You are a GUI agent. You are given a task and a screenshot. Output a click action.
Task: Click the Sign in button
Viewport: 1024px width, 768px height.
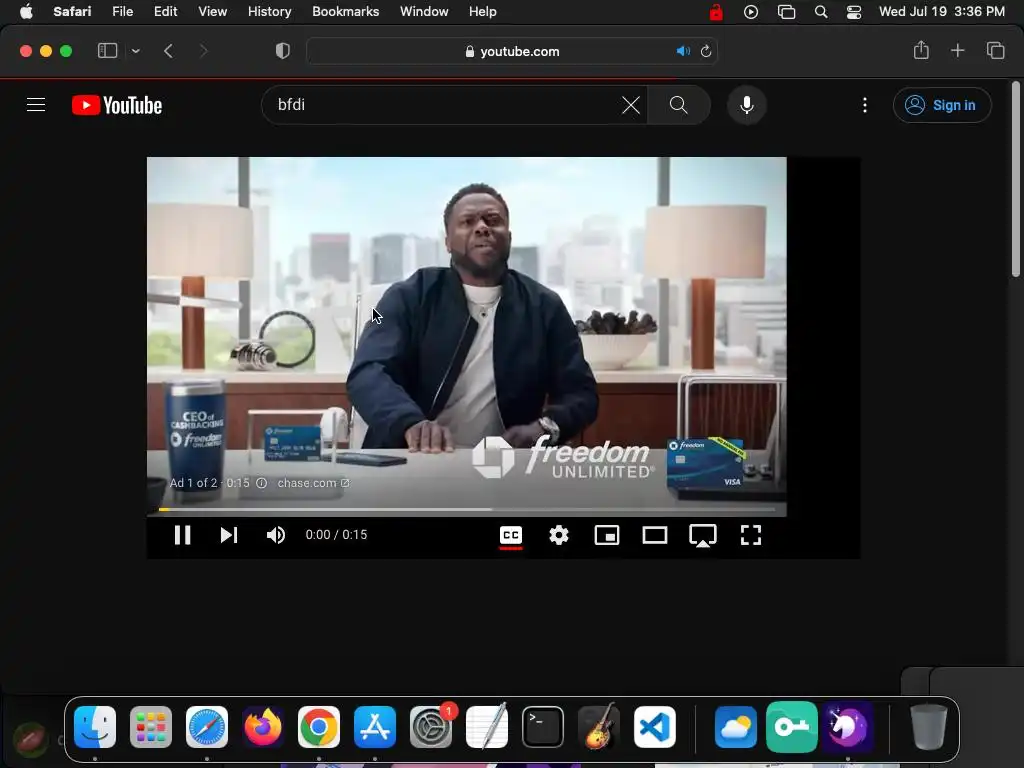942,105
